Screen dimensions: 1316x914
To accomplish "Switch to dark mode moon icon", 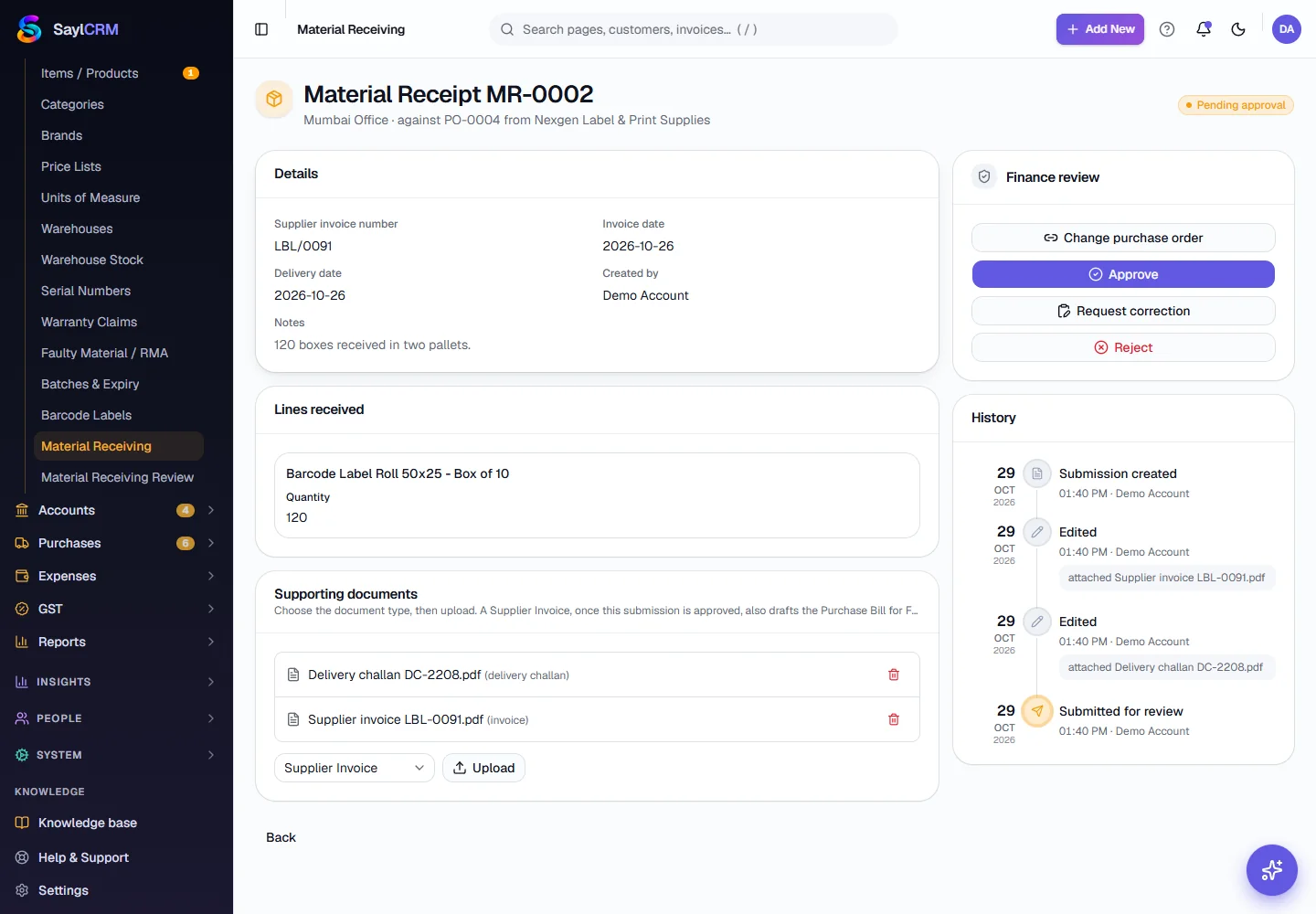I will pos(1238,29).
